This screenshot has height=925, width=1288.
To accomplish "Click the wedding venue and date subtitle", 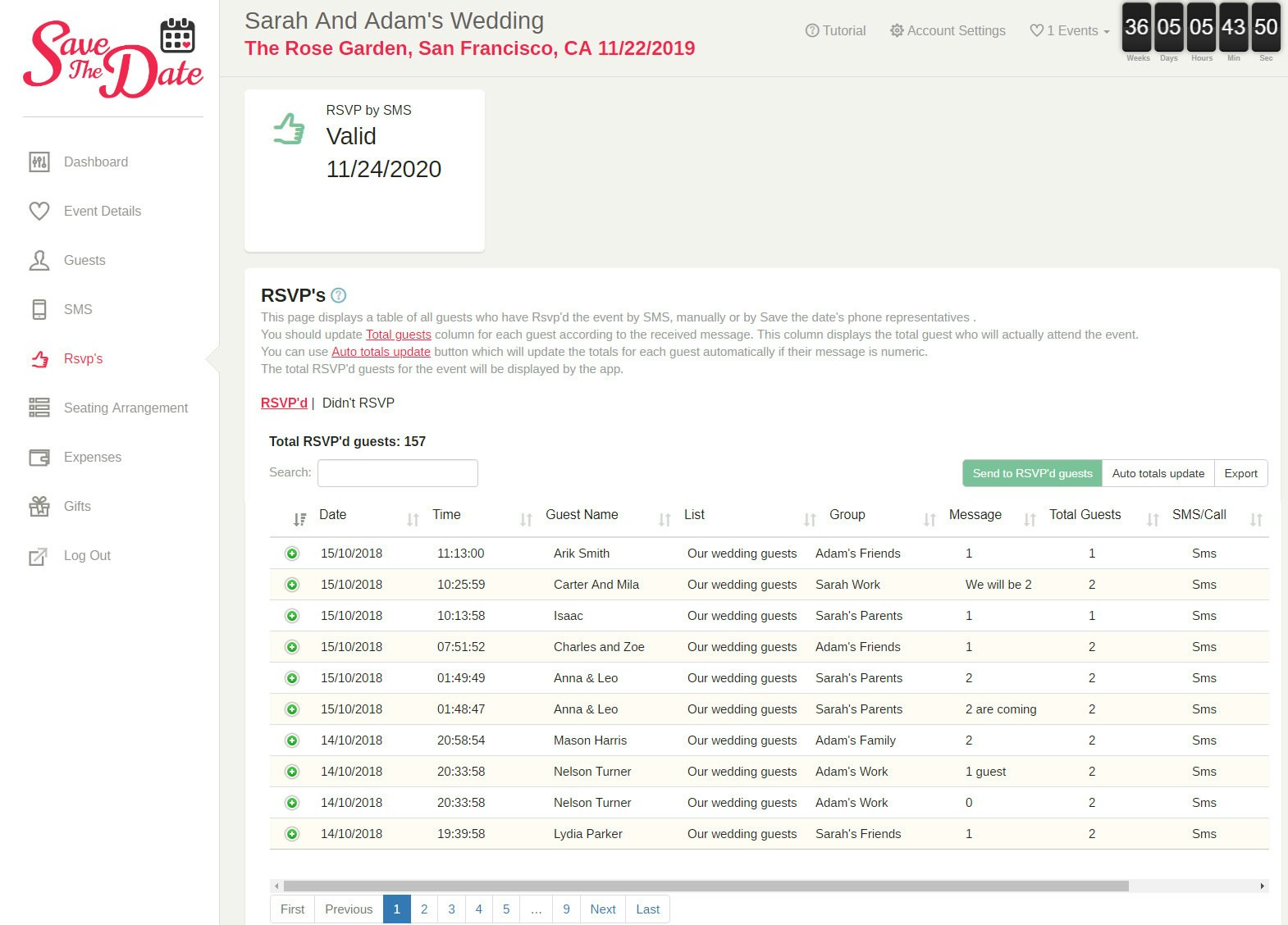I will point(469,48).
